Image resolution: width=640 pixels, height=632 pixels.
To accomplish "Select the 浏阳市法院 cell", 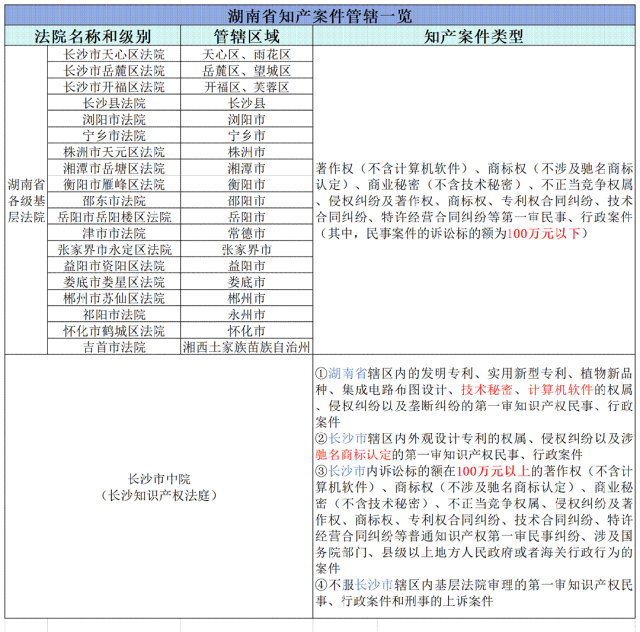I will pos(114,119).
